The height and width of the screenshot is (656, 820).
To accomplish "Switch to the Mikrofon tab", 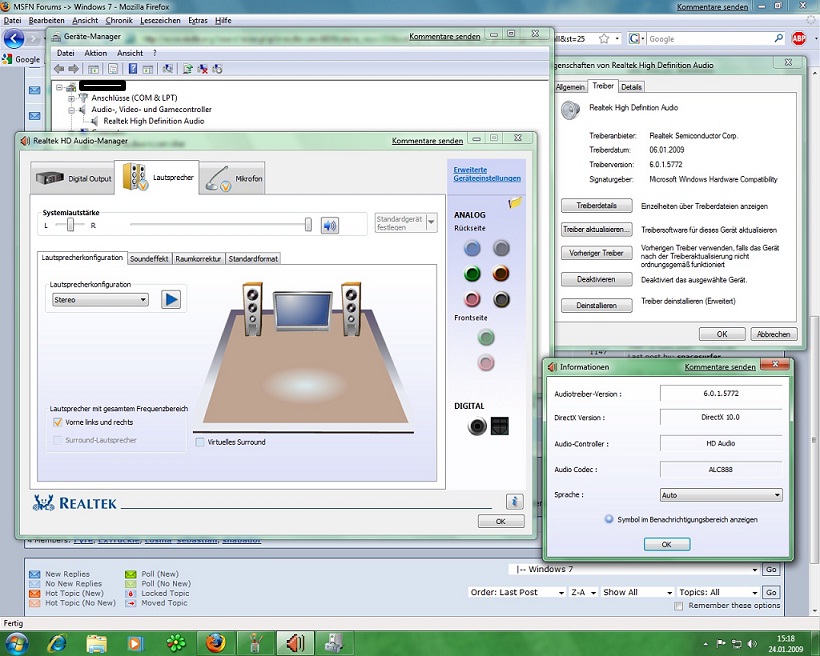I will tap(232, 178).
